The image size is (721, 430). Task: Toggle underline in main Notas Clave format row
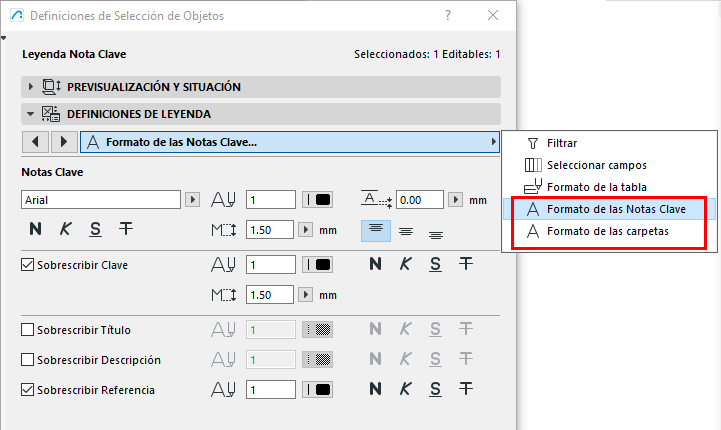95,229
